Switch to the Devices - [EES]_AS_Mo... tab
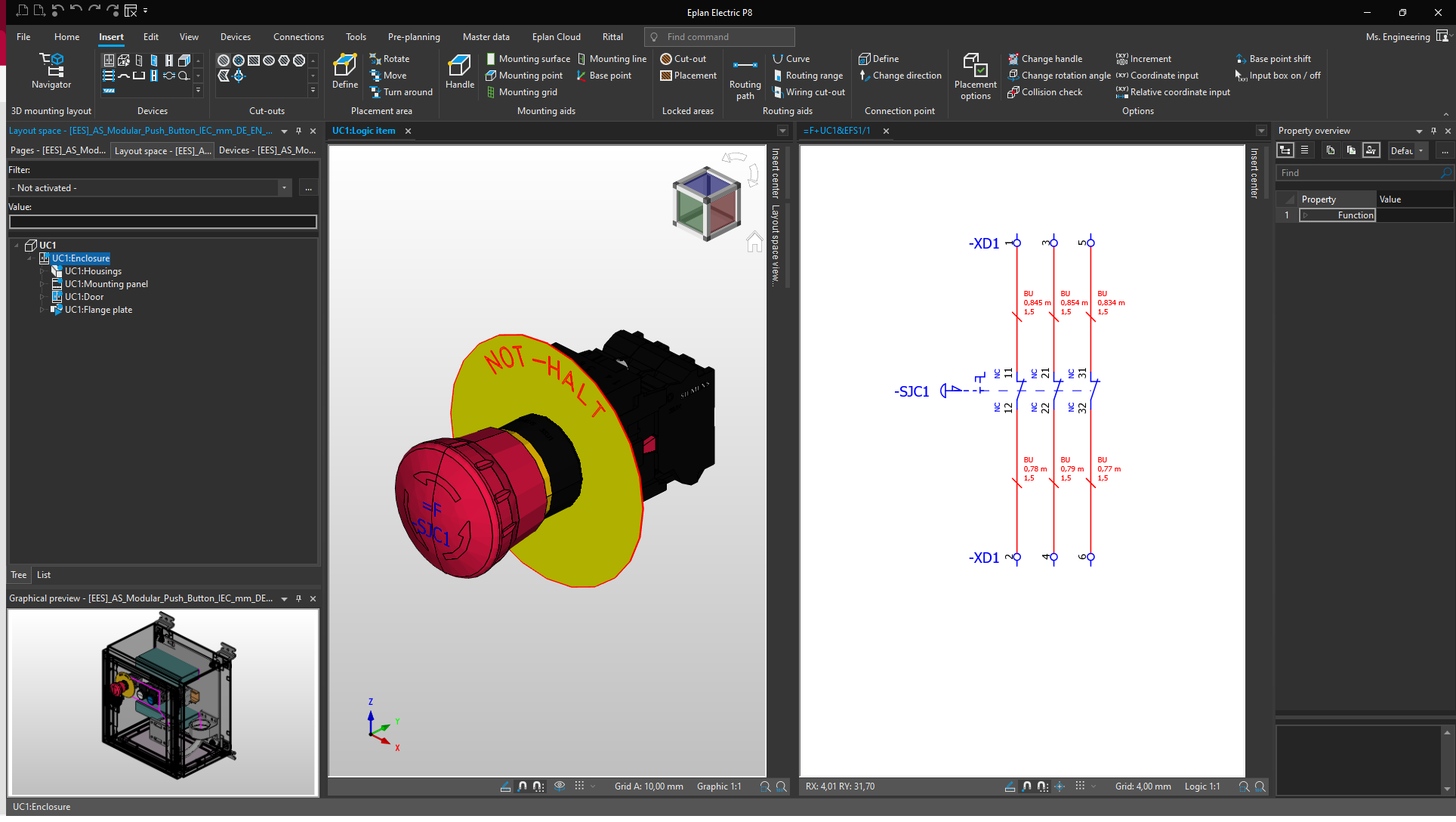The width and height of the screenshot is (1456, 822). tap(267, 150)
